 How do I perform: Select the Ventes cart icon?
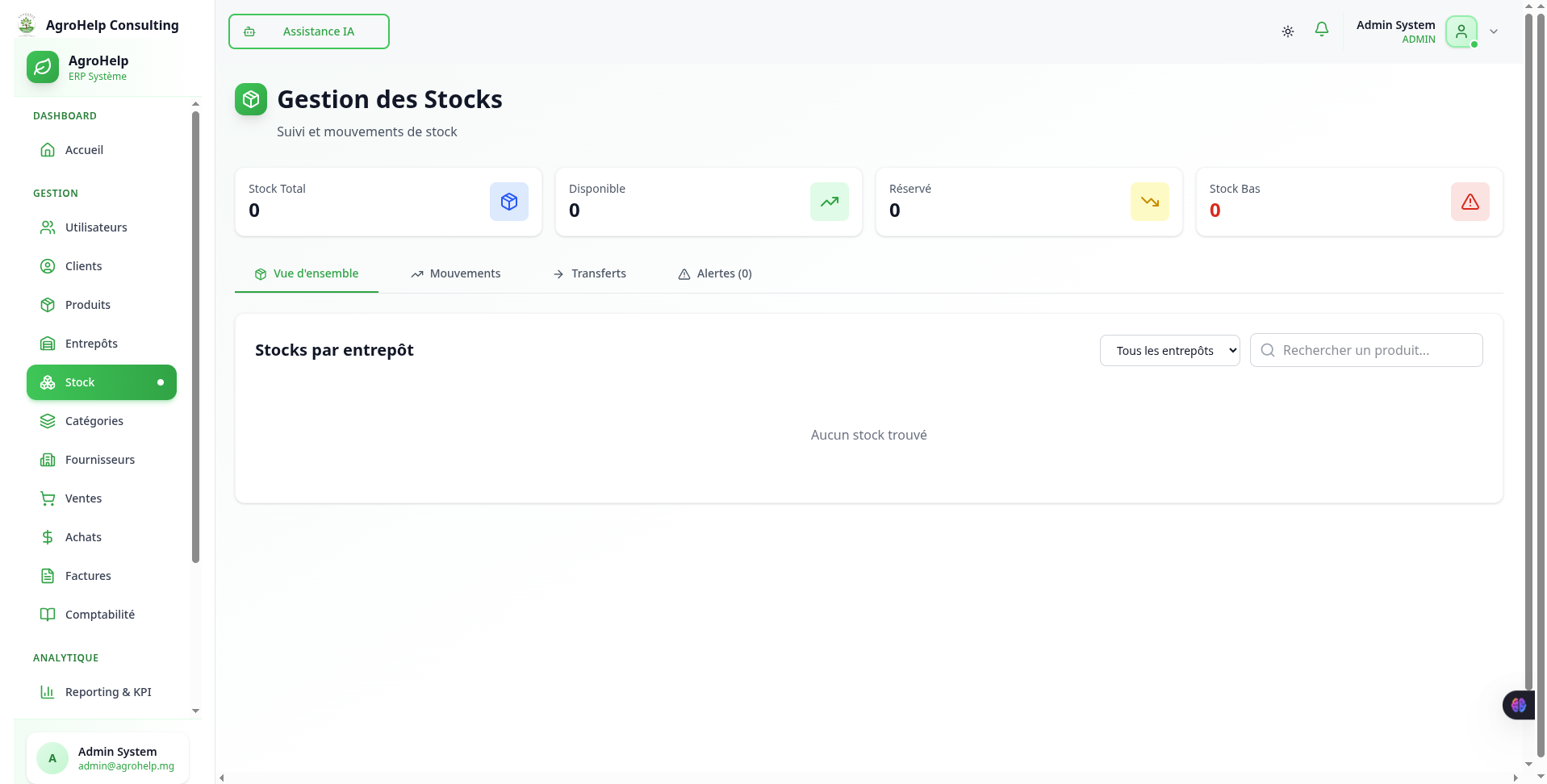48,498
